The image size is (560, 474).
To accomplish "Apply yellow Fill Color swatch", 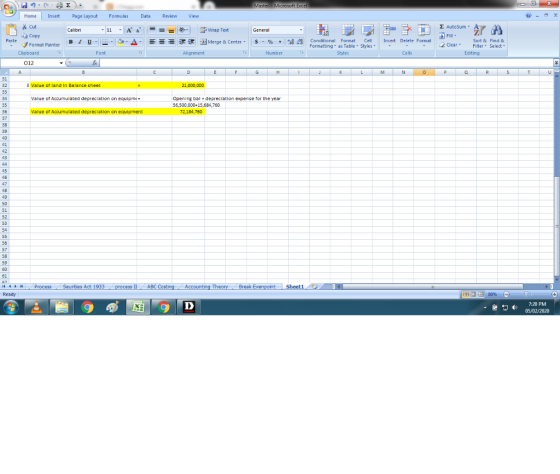I will [120, 42].
